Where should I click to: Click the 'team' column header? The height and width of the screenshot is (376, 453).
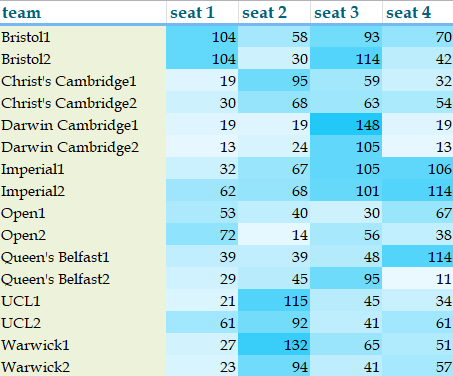coord(83,12)
